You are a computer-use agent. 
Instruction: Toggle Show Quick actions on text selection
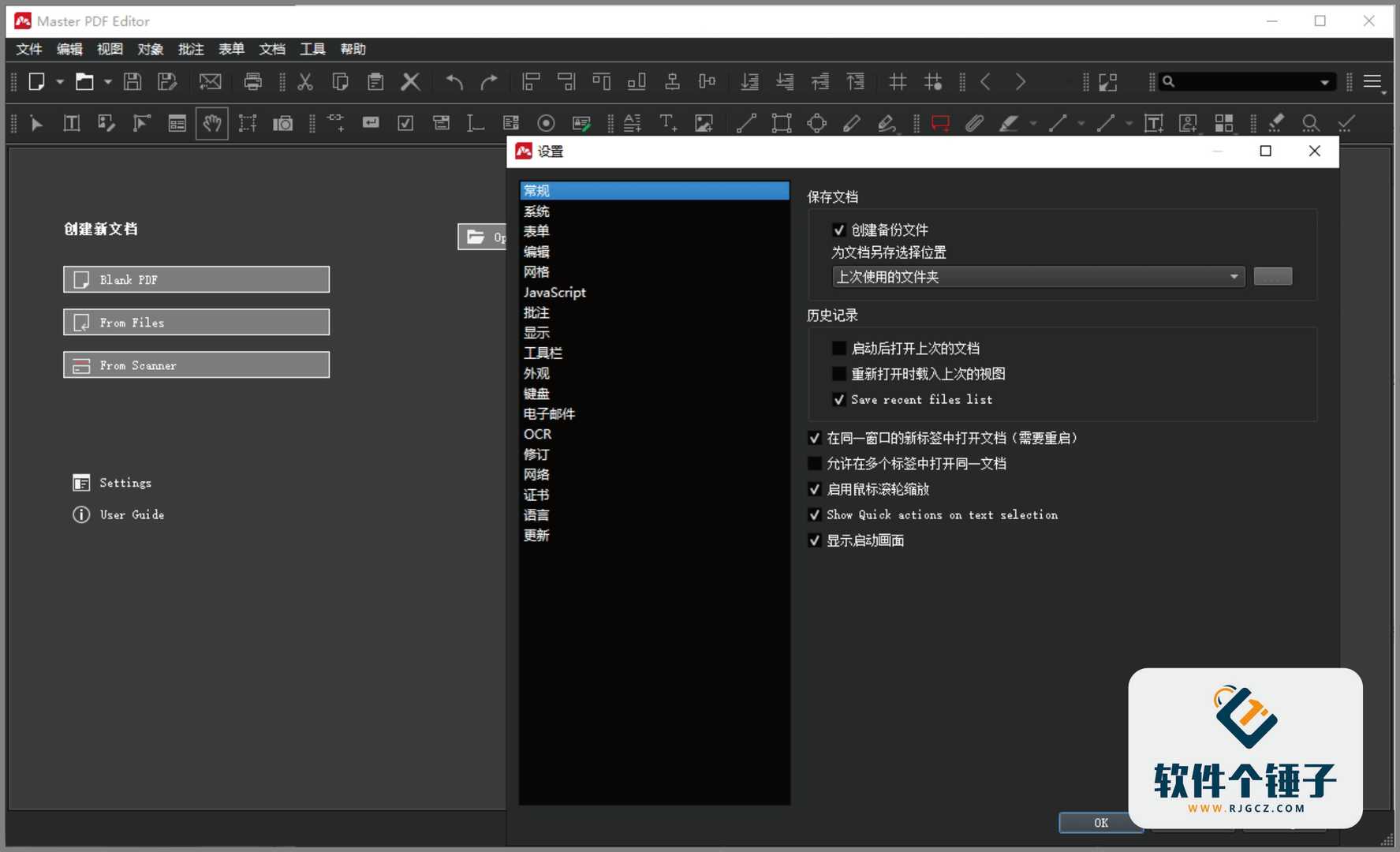click(x=815, y=515)
